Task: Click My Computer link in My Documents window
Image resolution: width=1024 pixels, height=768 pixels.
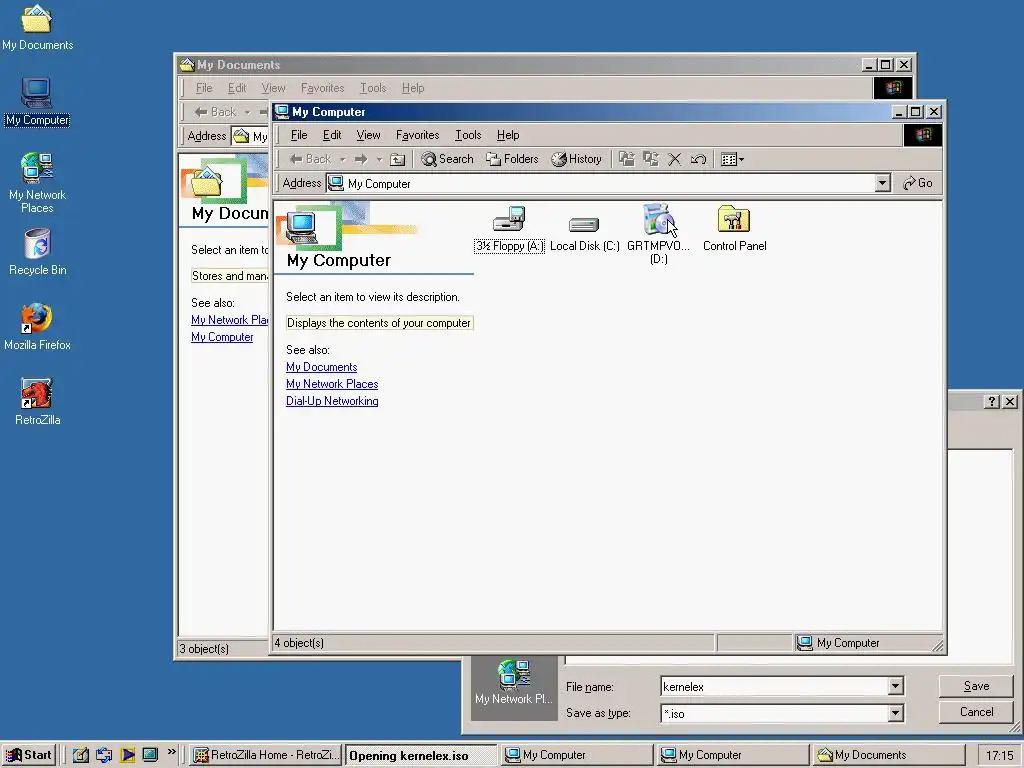Action: (x=222, y=337)
